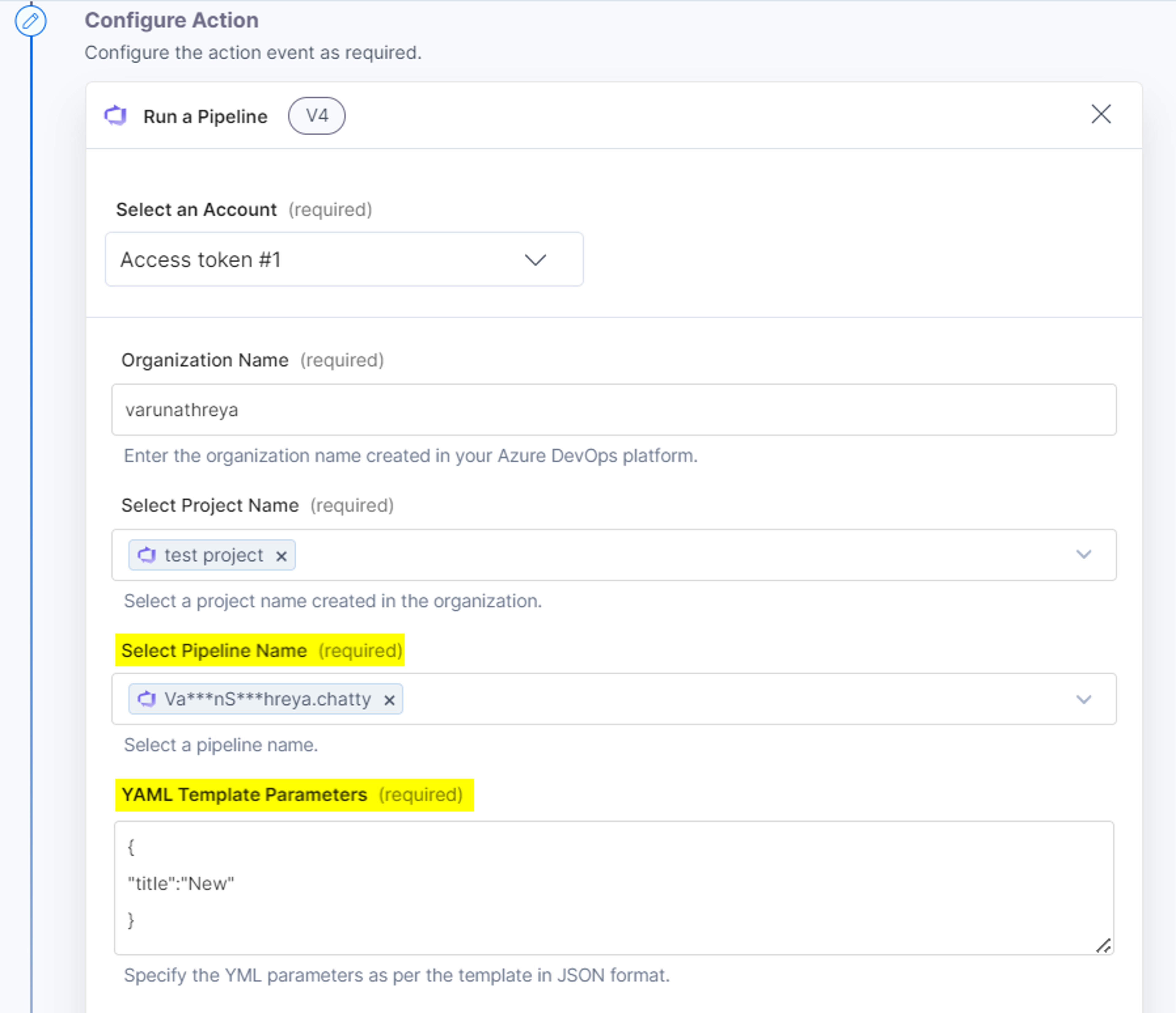Click the chevron in Access token #1 field

[535, 260]
